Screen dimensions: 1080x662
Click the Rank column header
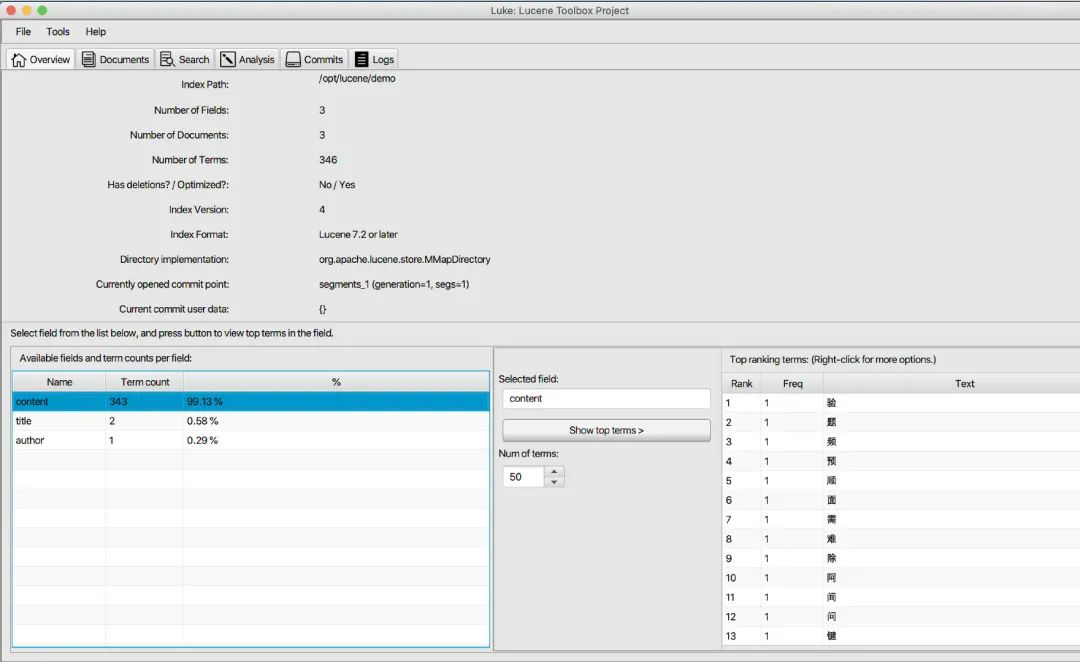[741, 384]
